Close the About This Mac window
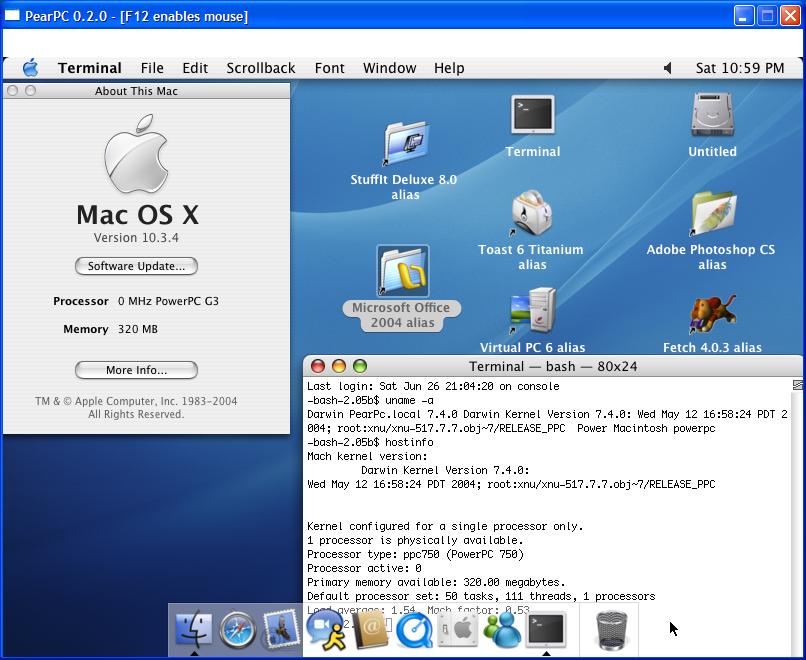The width and height of the screenshot is (806, 660). (13, 90)
